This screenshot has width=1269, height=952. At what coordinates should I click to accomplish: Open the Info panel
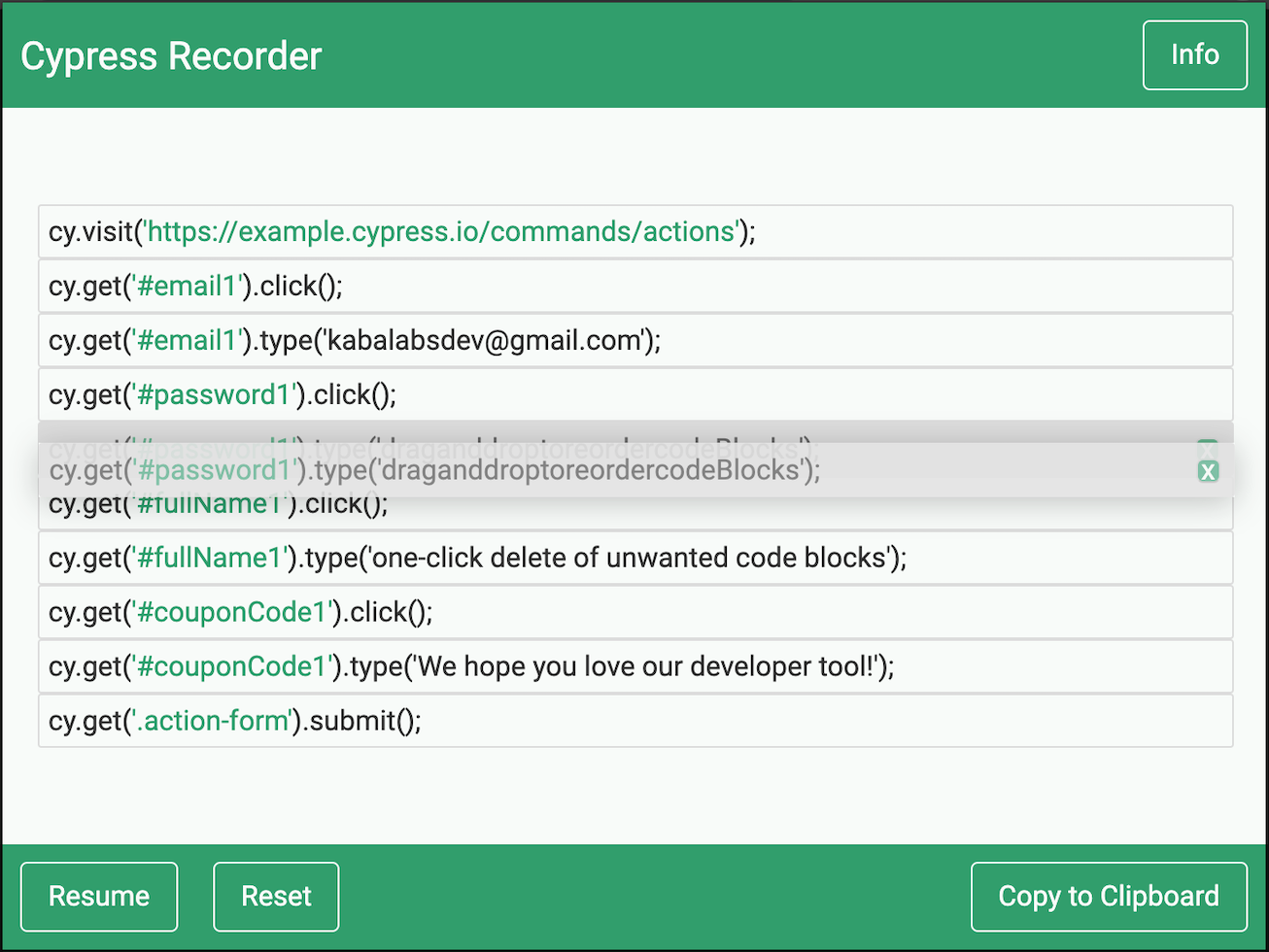coord(1194,54)
